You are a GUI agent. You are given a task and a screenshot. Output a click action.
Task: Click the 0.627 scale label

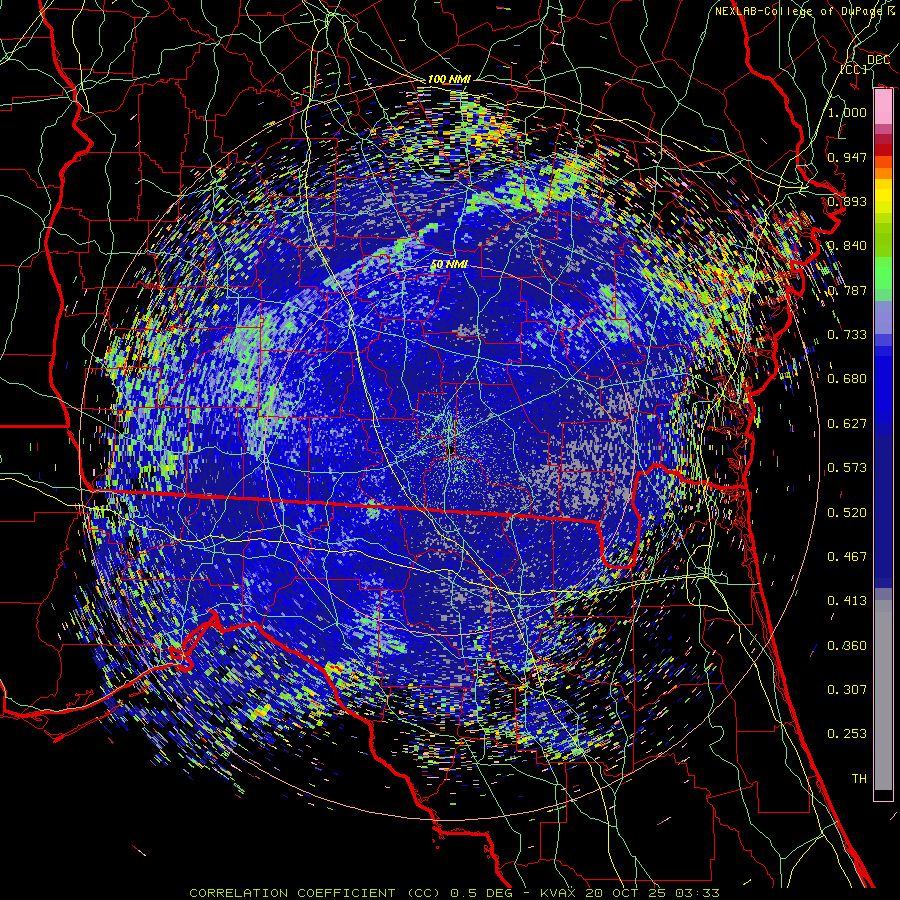point(847,424)
